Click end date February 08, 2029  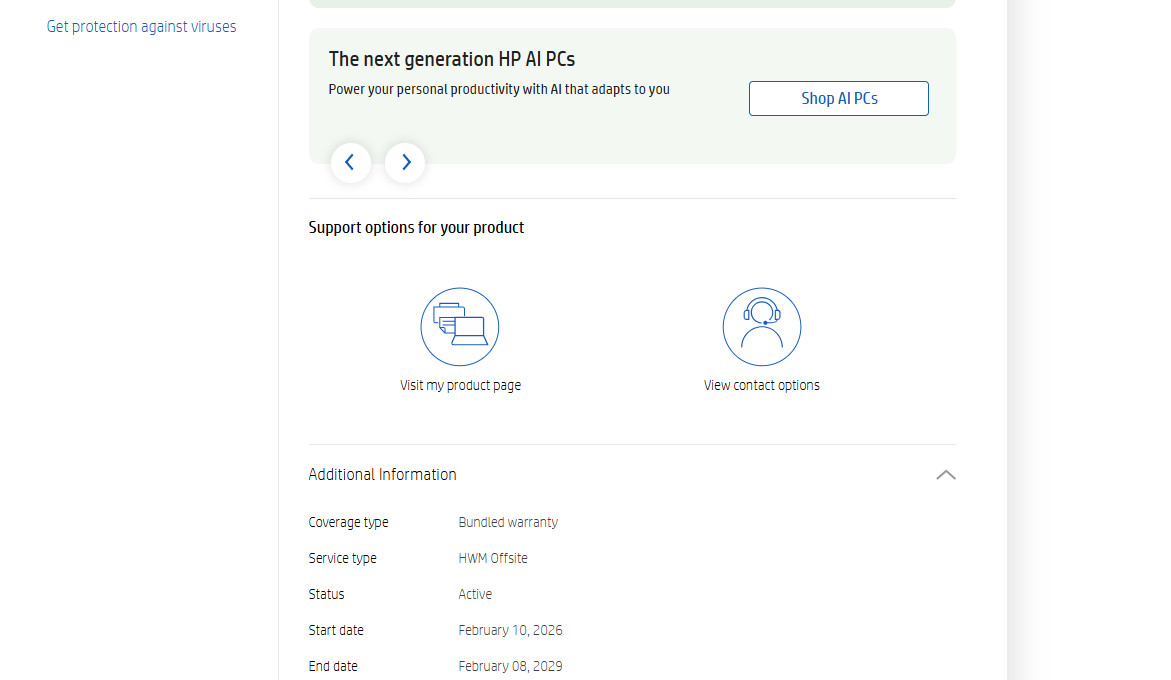pos(510,666)
